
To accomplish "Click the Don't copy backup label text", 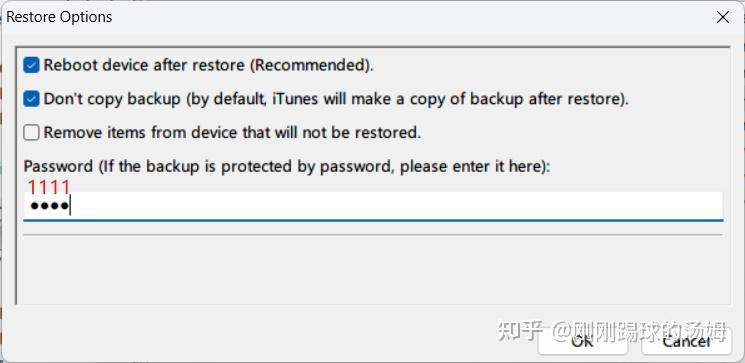I will point(336,99).
